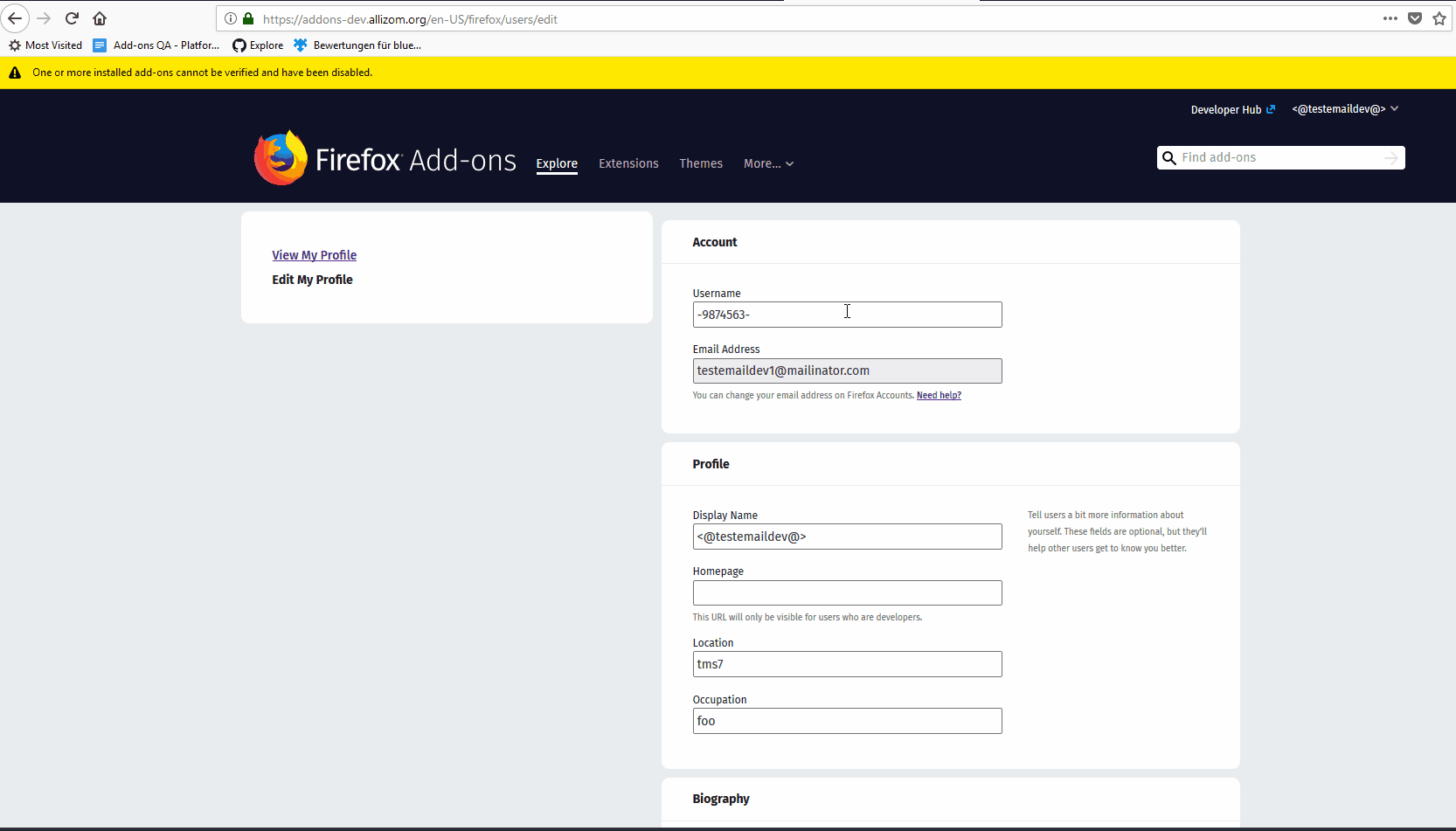The width and height of the screenshot is (1456, 831).
Task: Click the Firefox Add-ons logo
Action: [385, 159]
